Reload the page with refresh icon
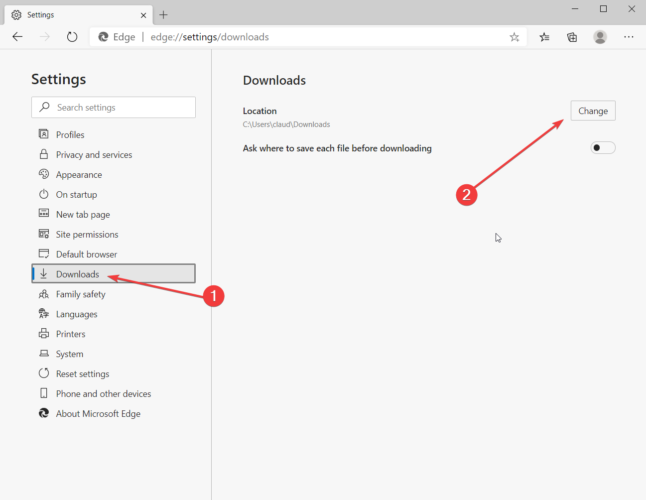646x500 pixels. [72, 37]
